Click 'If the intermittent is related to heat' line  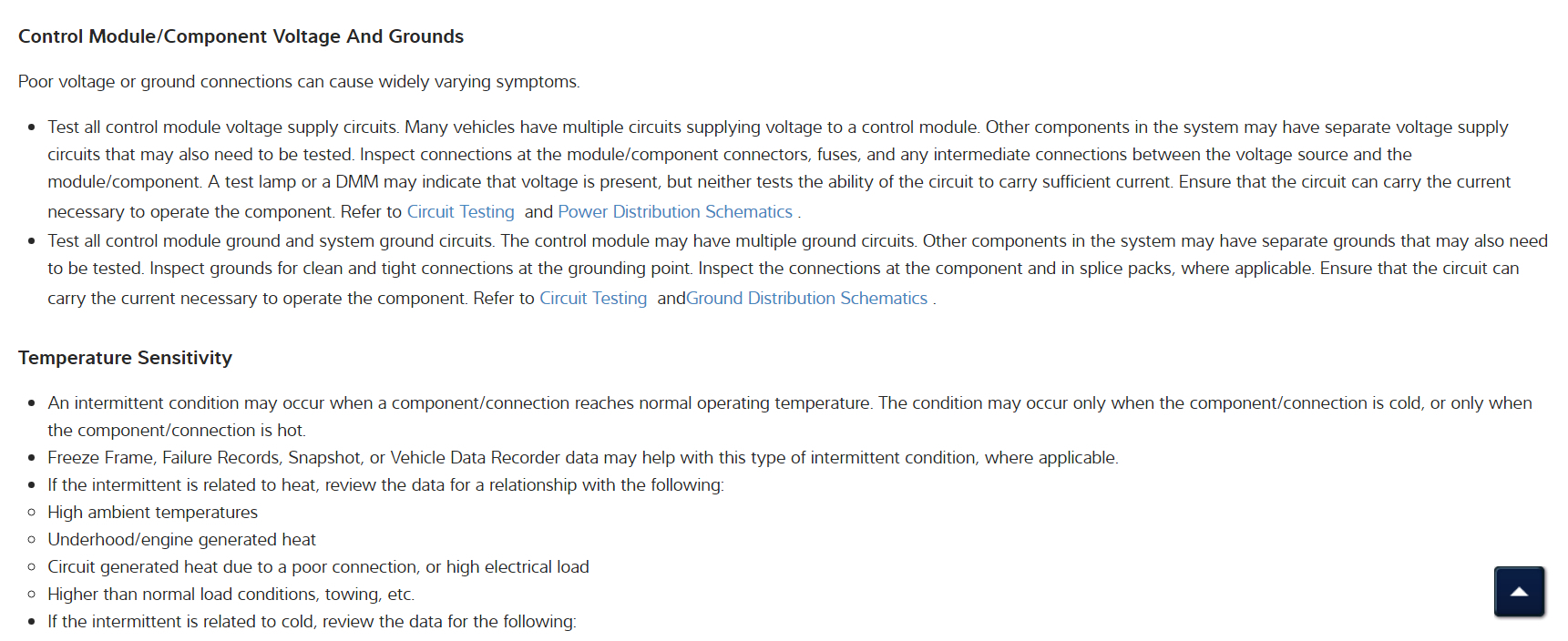385,485
